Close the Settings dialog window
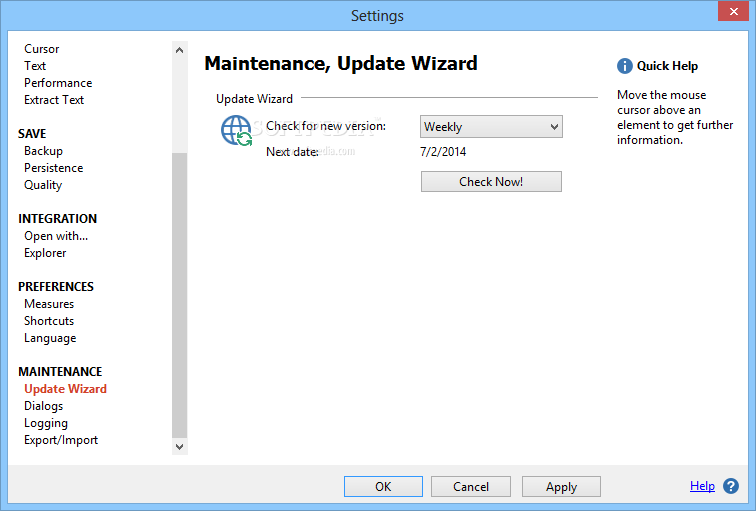Screen dimensions: 756x511 [x=733, y=12]
